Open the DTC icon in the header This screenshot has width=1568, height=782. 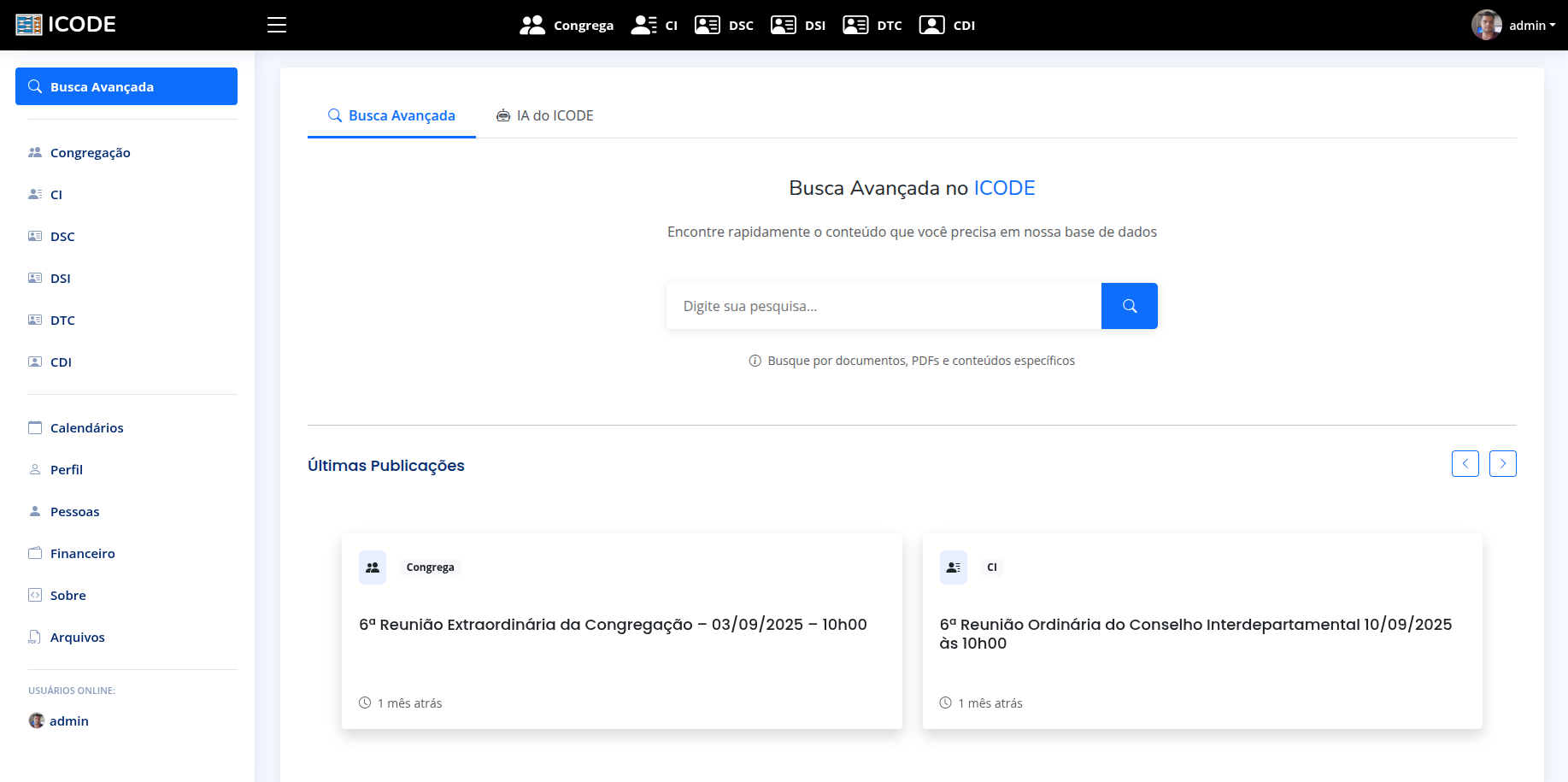coord(855,25)
